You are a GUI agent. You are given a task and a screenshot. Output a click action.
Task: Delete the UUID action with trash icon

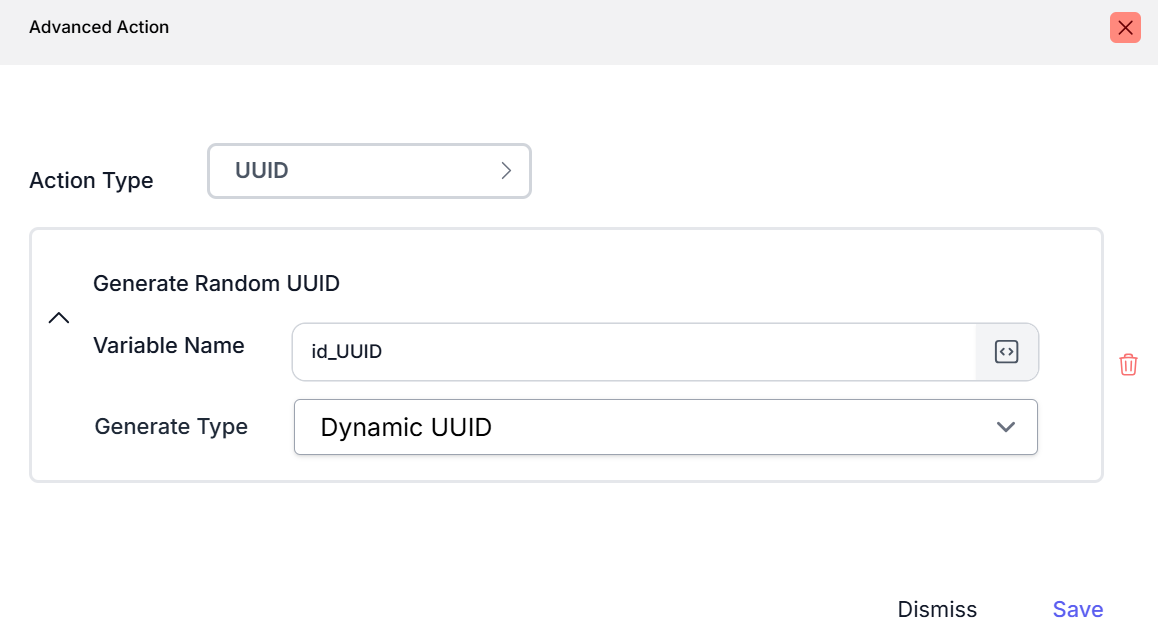[1128, 364]
